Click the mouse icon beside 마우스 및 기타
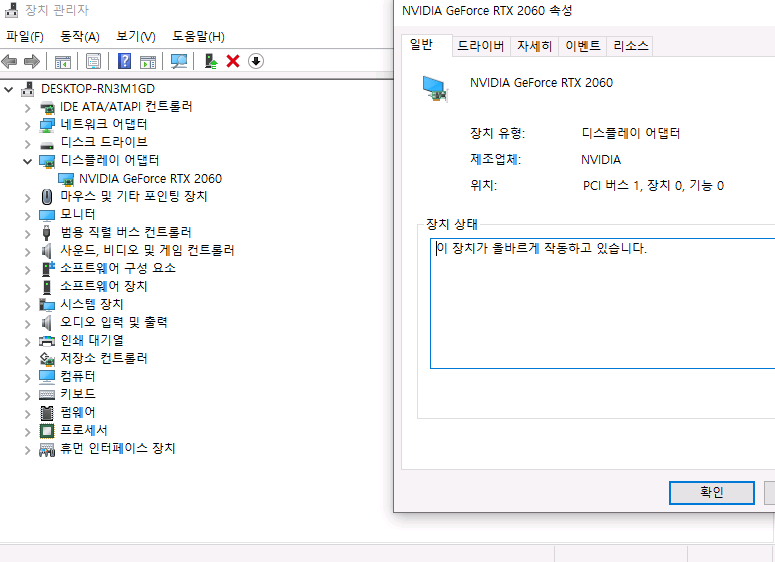This screenshot has height=562, width=775. click(x=46, y=197)
